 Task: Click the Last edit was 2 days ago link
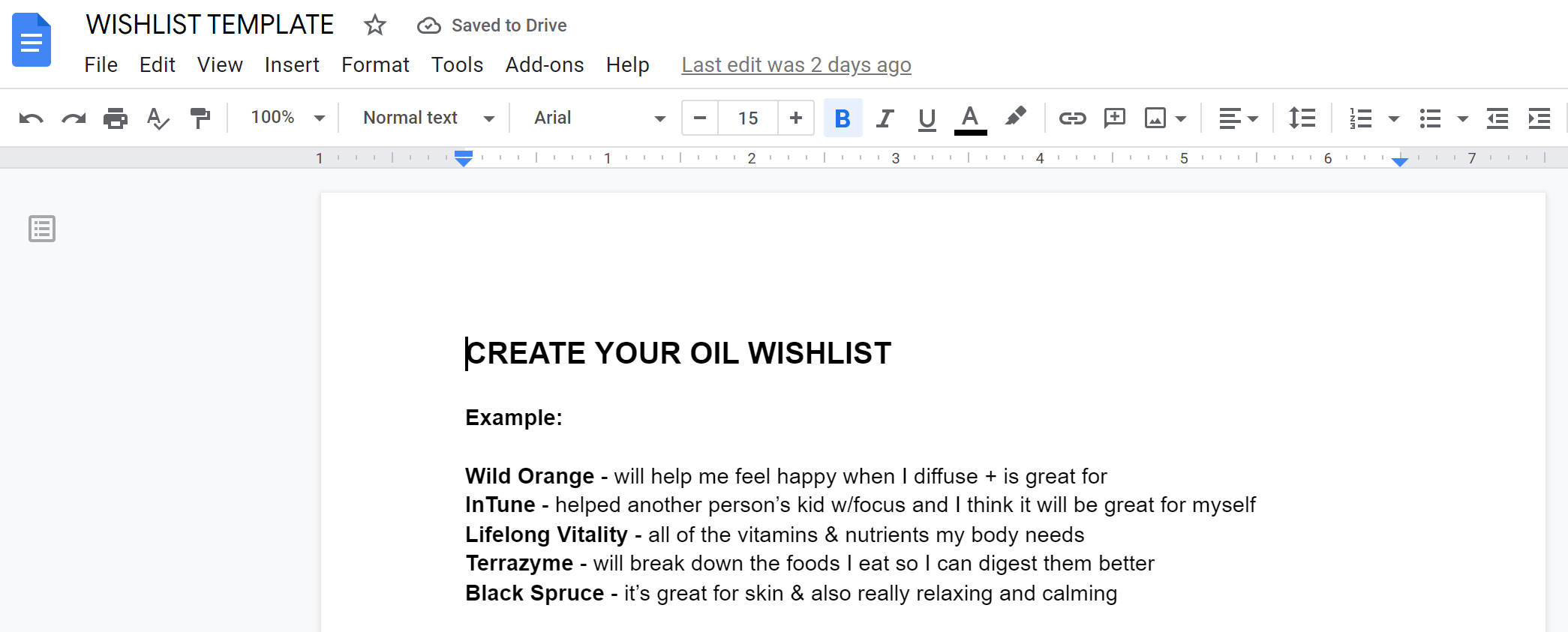coord(796,65)
